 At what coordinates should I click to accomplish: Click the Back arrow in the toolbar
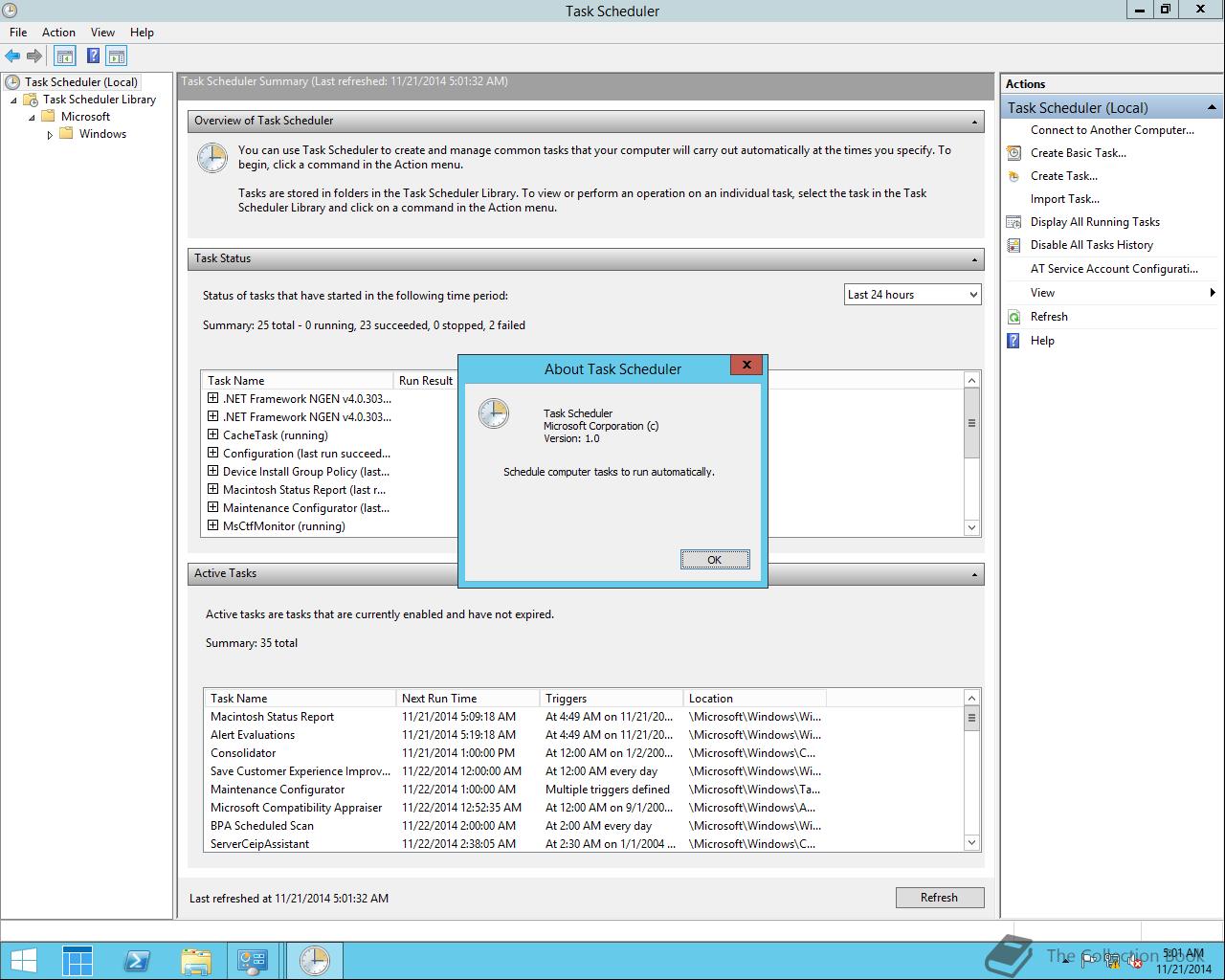tap(12, 56)
